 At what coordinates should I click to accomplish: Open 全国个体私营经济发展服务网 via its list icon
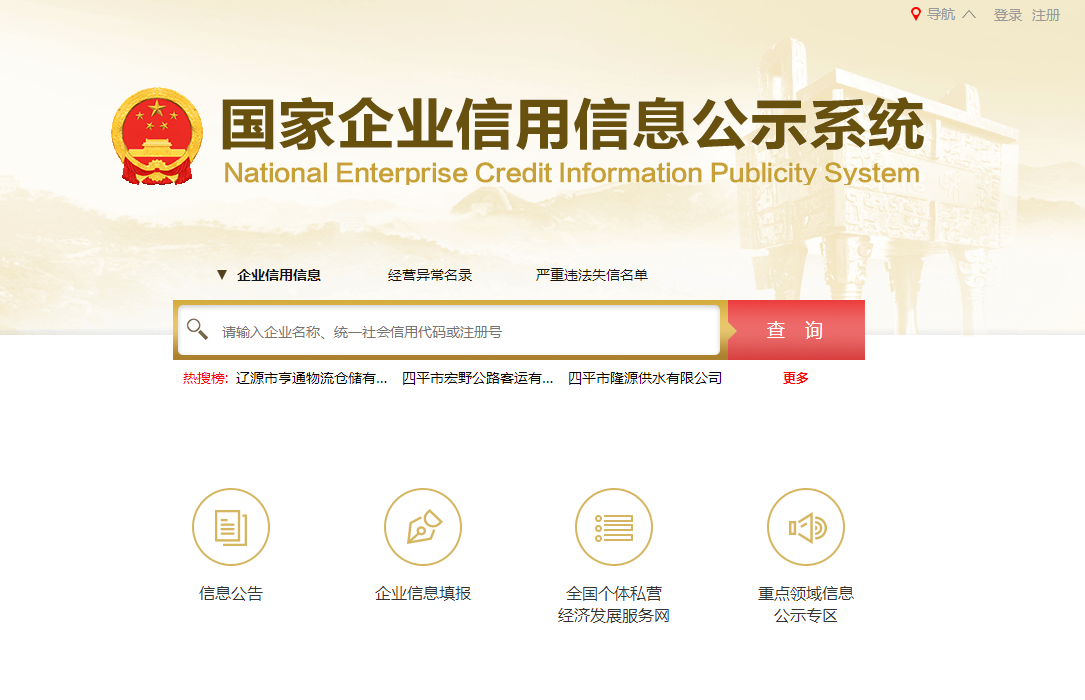point(613,526)
